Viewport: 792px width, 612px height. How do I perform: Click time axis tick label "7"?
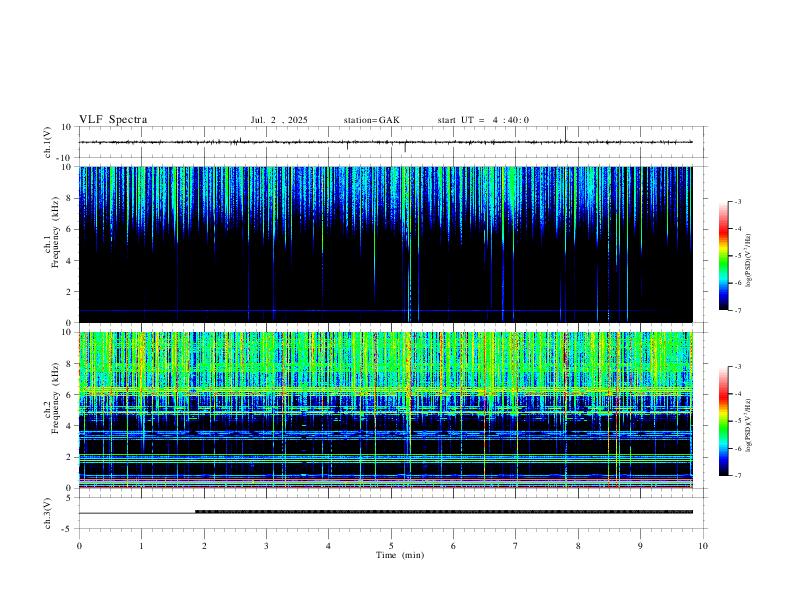(516, 546)
